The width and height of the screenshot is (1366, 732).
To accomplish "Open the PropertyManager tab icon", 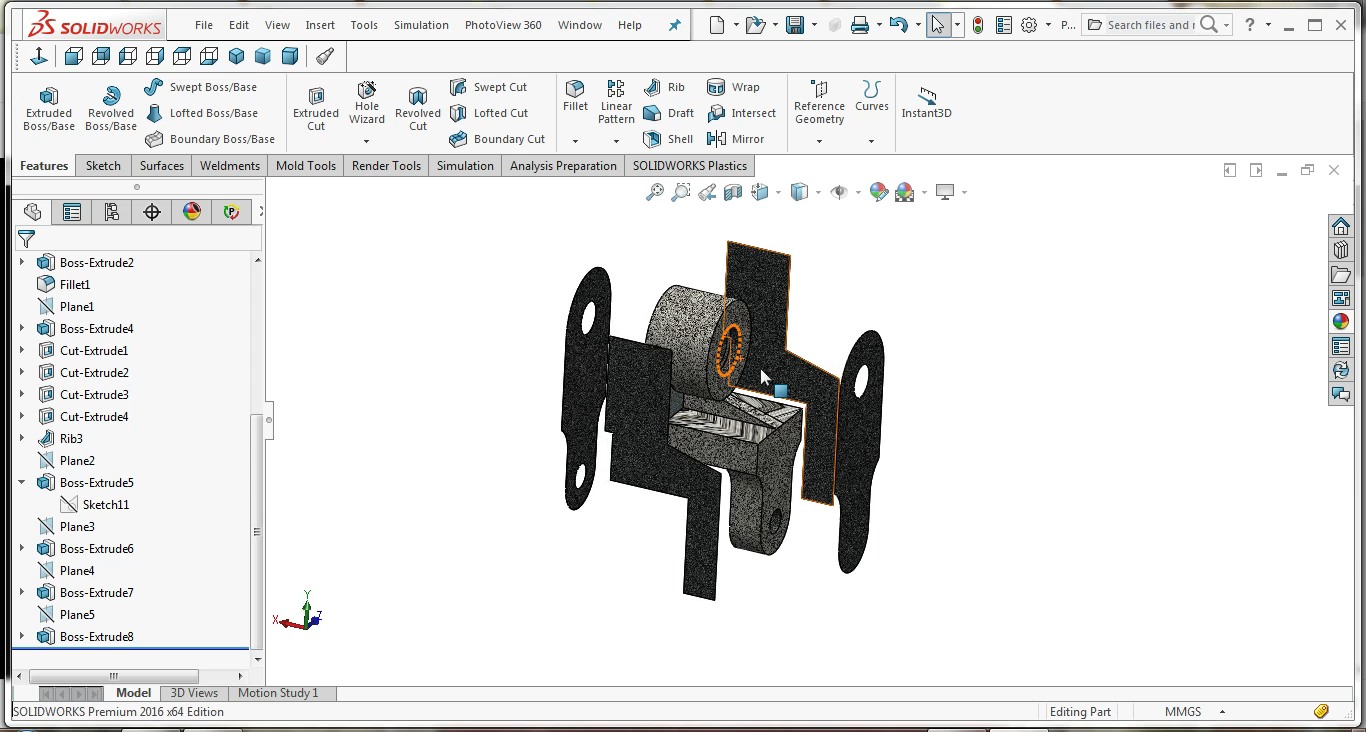I will pos(72,212).
